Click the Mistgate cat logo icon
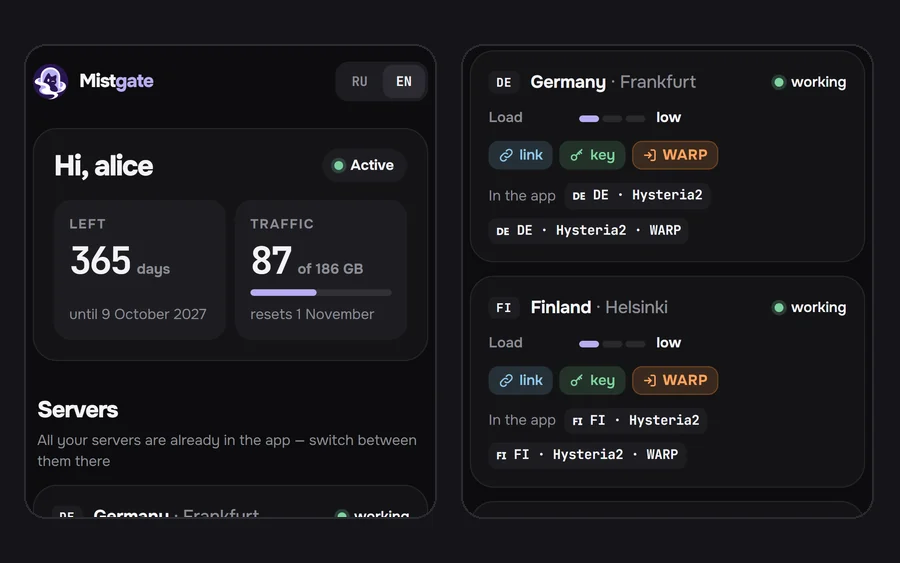The height and width of the screenshot is (563, 900). (51, 81)
